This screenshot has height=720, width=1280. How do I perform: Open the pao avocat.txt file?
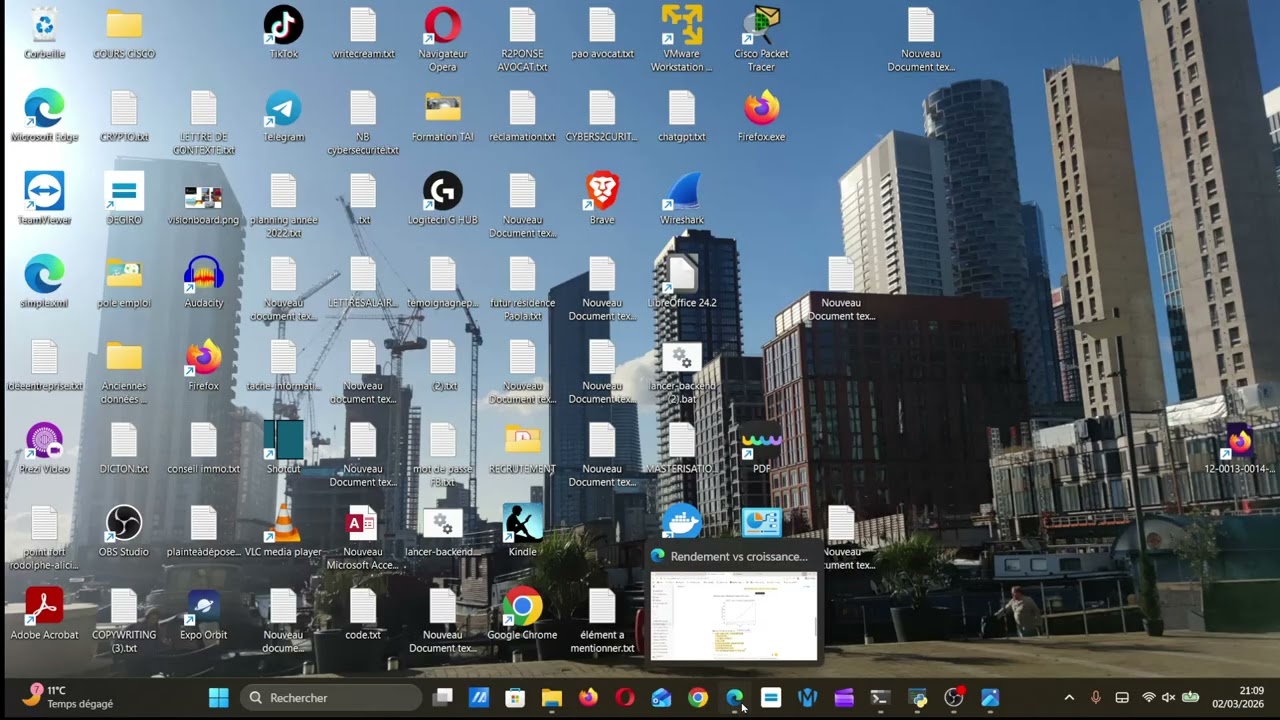coord(602,32)
